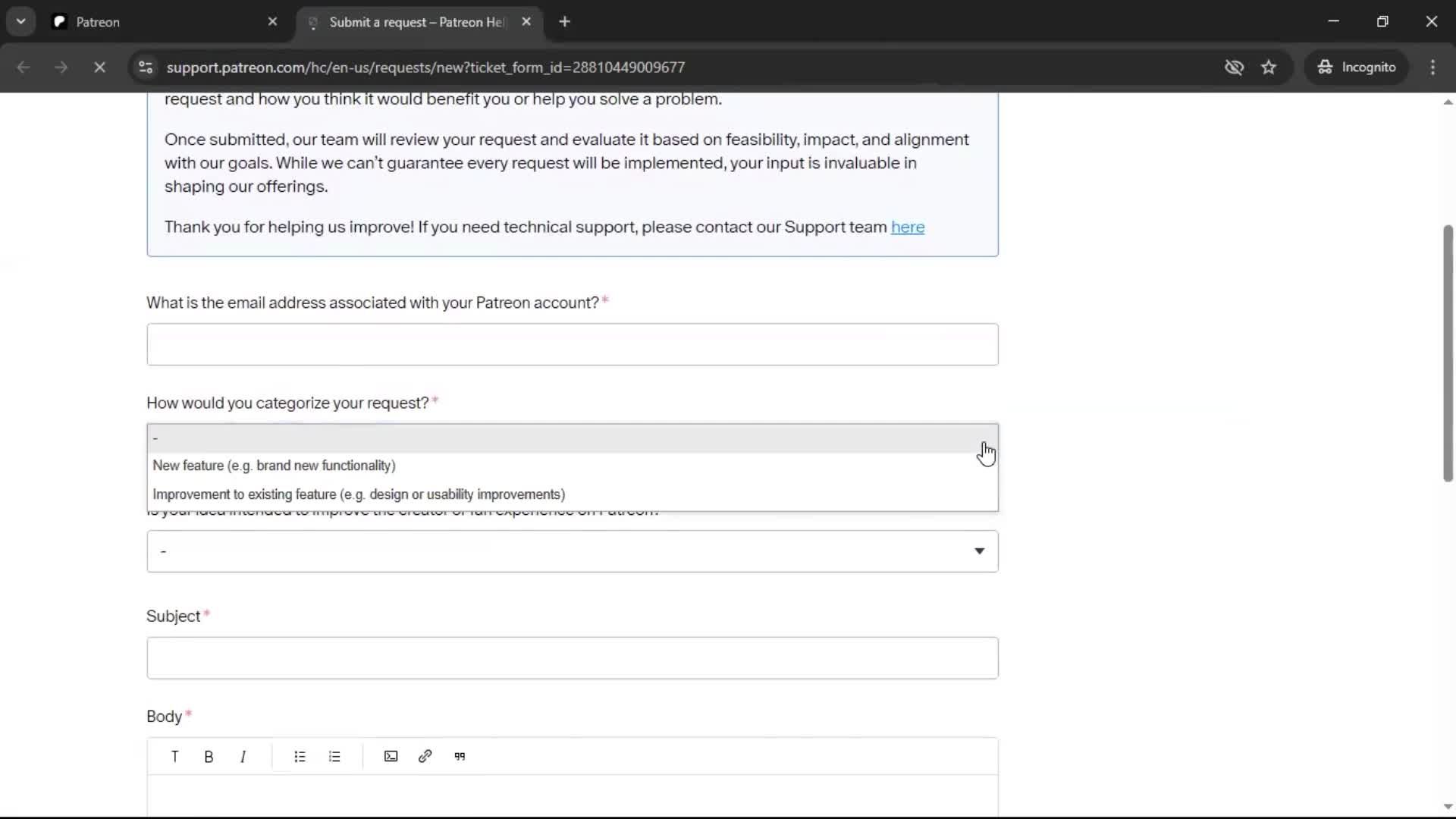Choose Improvement to existing feature option

(573, 494)
